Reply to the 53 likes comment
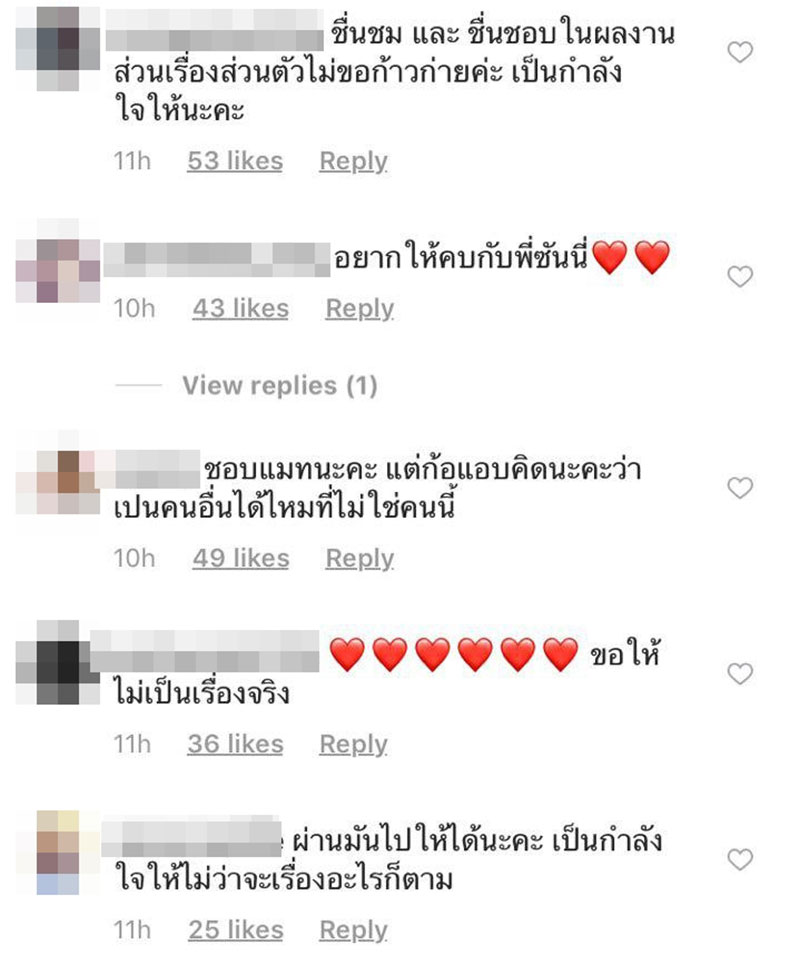Viewport: 800px width, 974px height. [353, 162]
